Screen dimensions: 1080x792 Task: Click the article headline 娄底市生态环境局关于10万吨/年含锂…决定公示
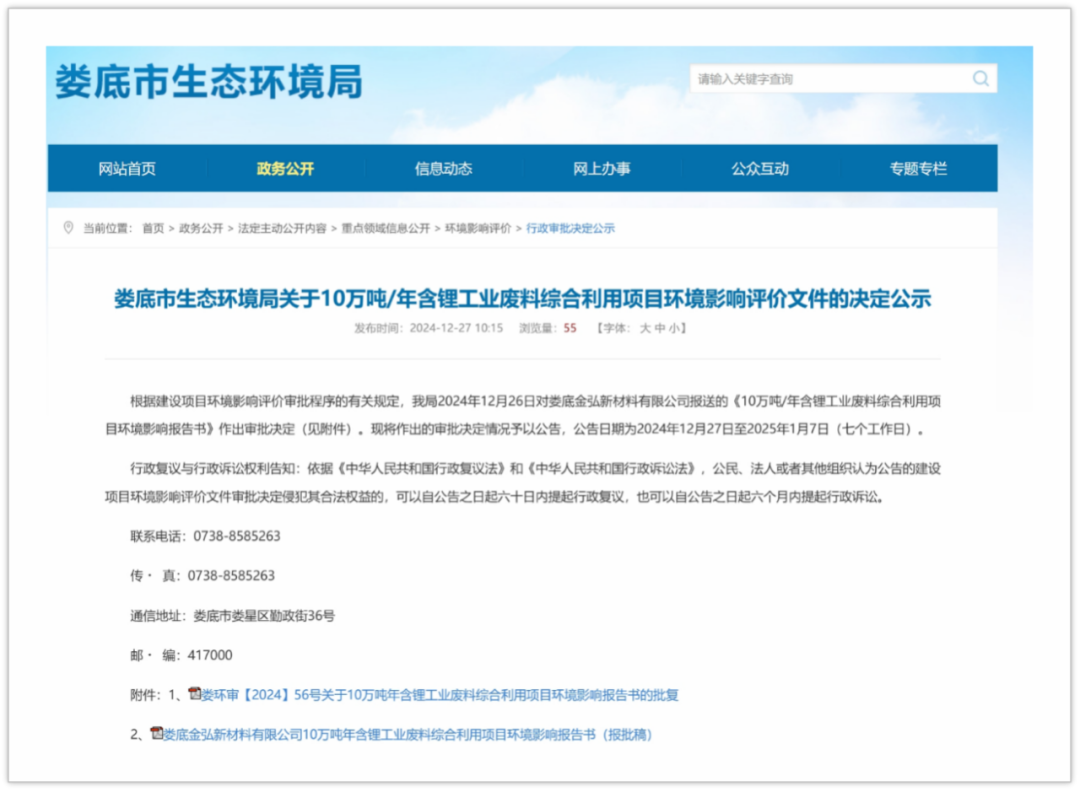(523, 299)
